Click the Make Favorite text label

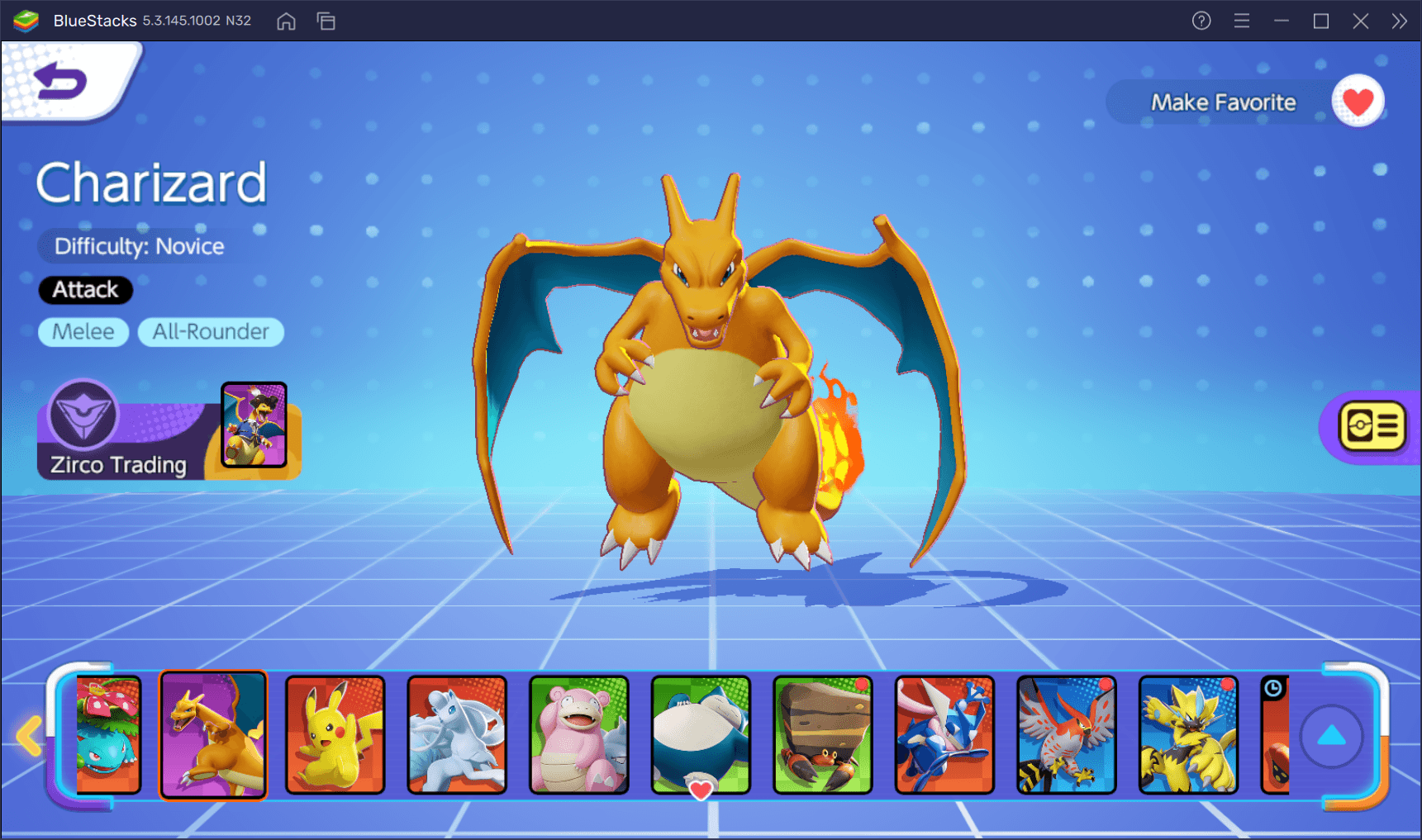tap(1224, 102)
